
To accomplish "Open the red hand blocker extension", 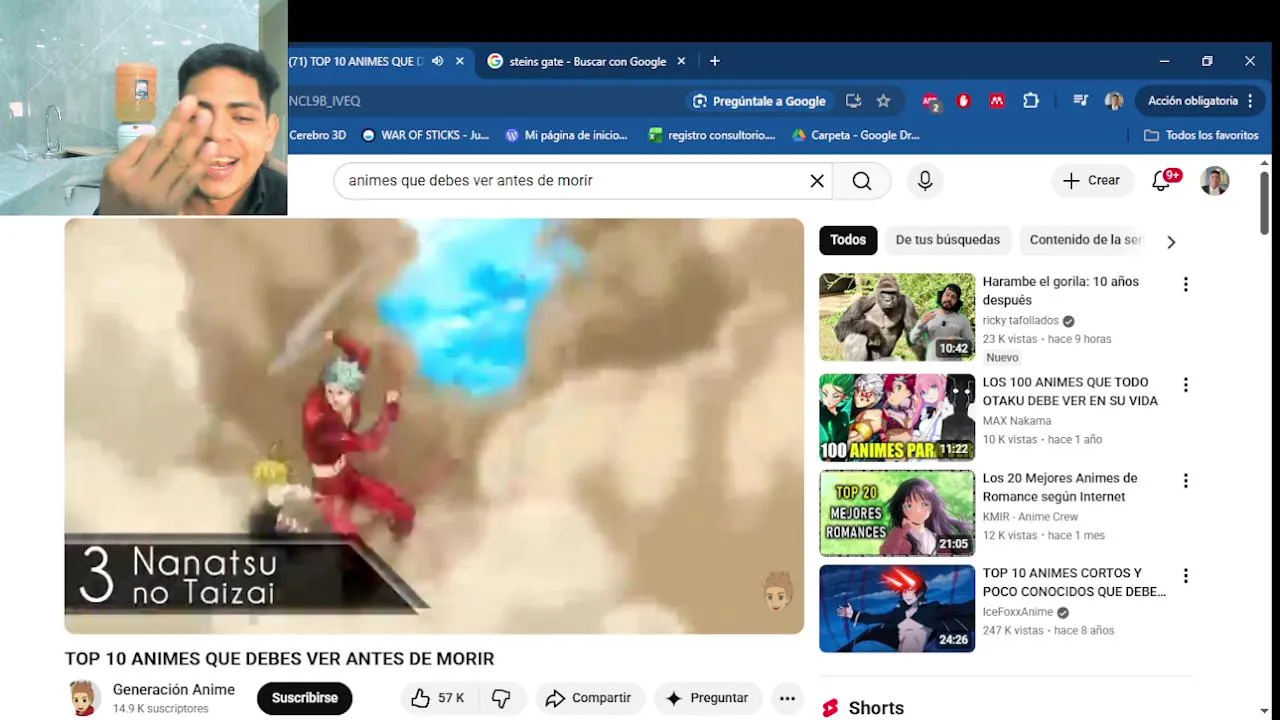I will (x=964, y=101).
